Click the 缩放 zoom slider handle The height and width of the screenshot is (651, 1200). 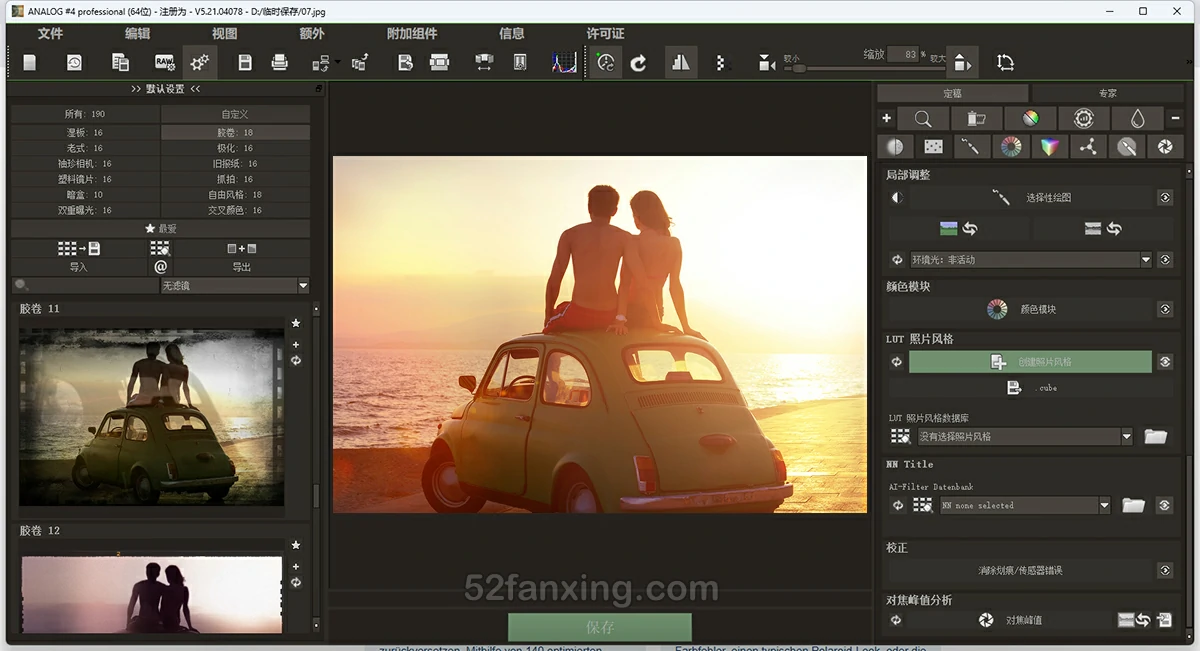pos(800,68)
